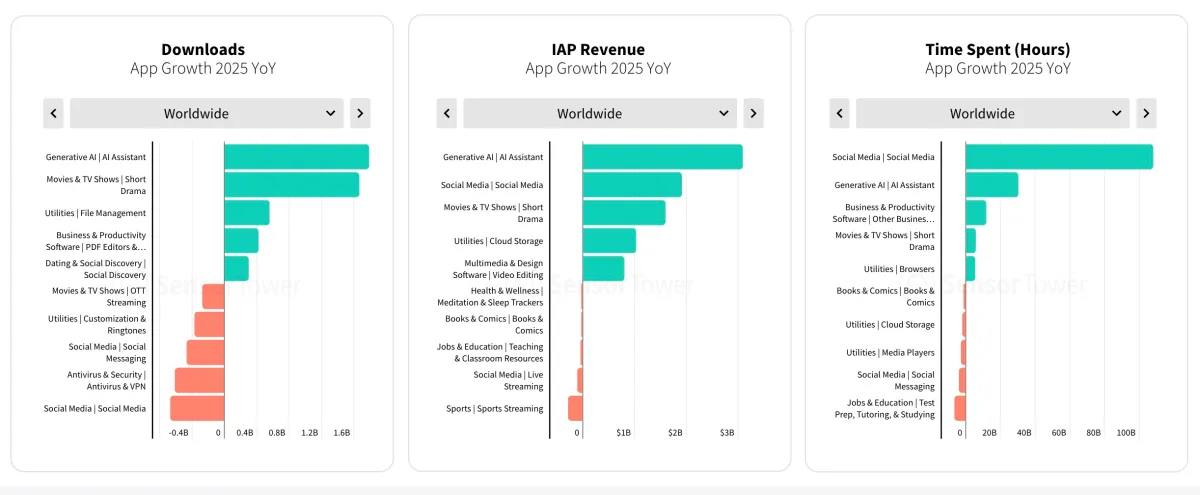
Task: Select Short Drama bar in Downloads chart
Action: (291, 185)
